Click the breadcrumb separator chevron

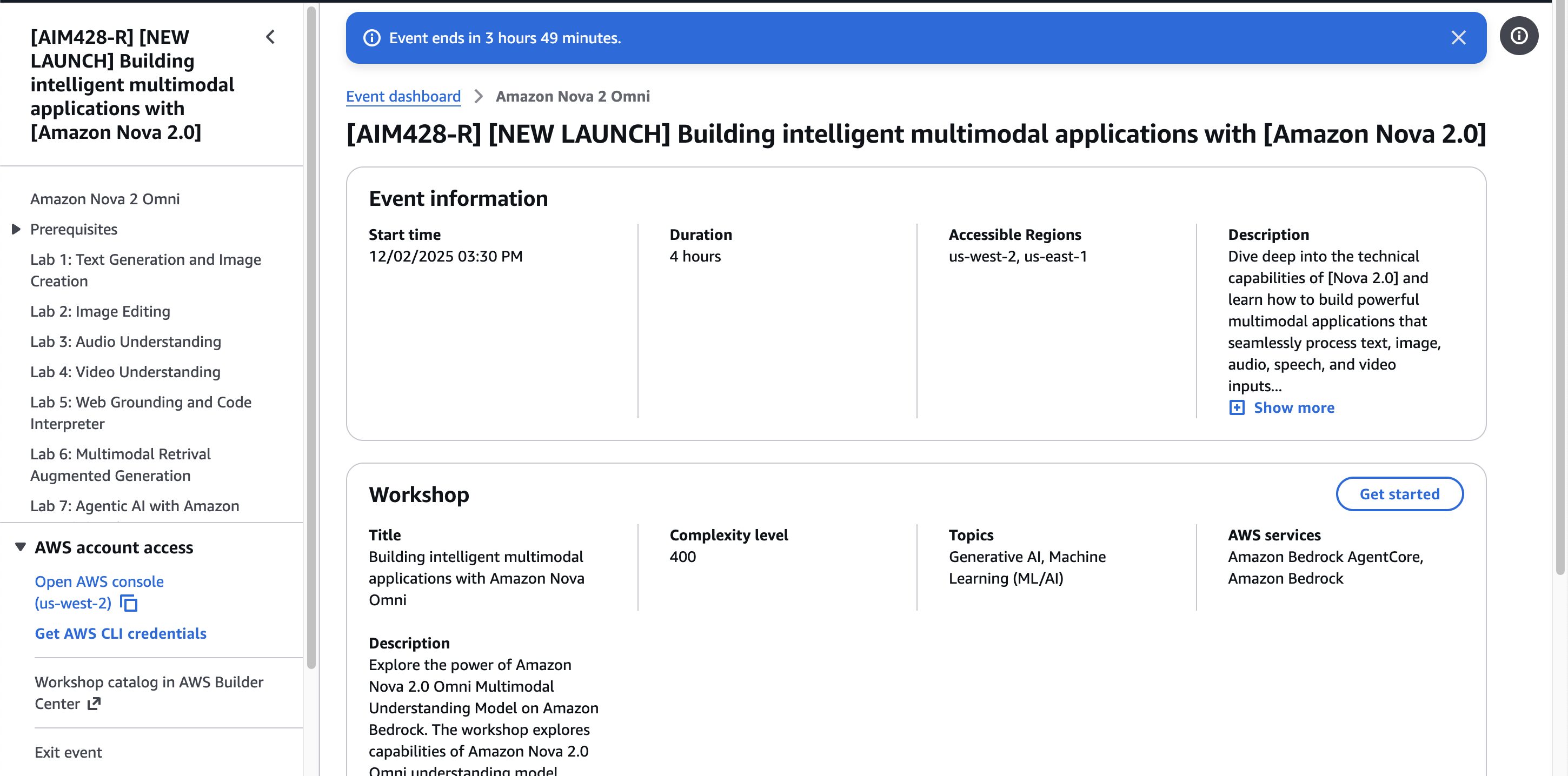(x=479, y=96)
